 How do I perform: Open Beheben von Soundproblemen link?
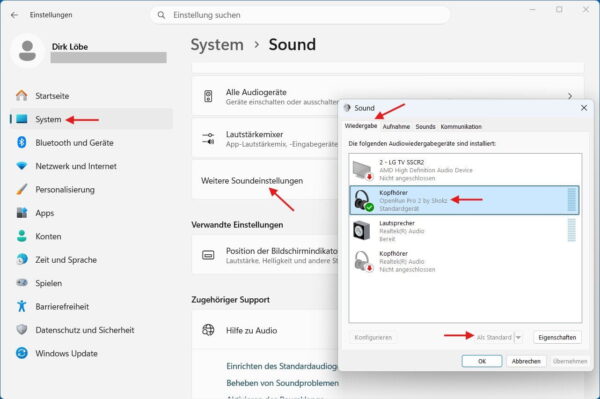282,383
